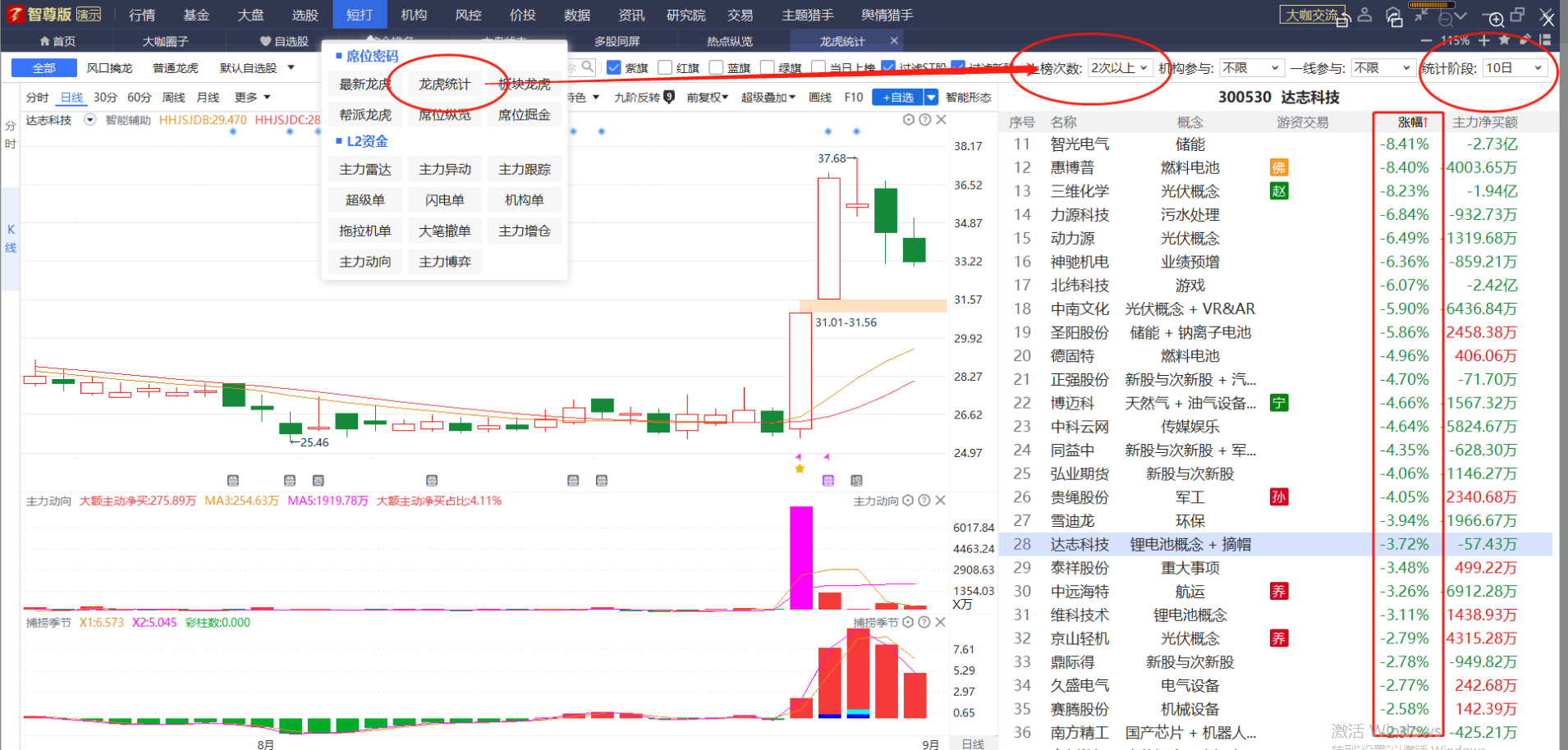
Task: Check the 蓝旗 checkbox
Action: (x=716, y=67)
